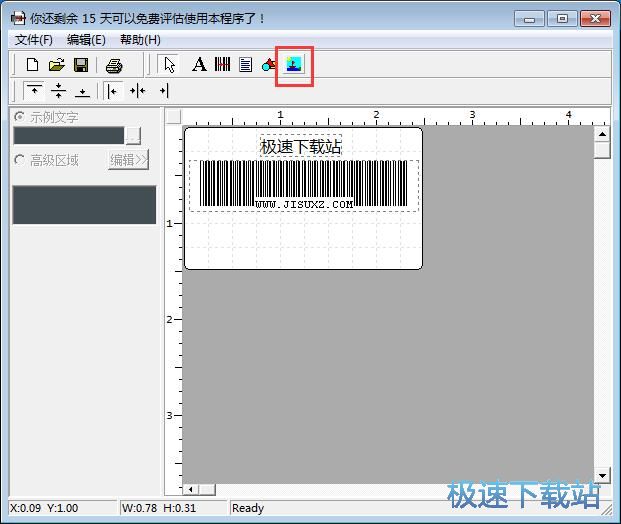Select the 示例文字 radio option
The width and height of the screenshot is (621, 524).
pos(19,117)
